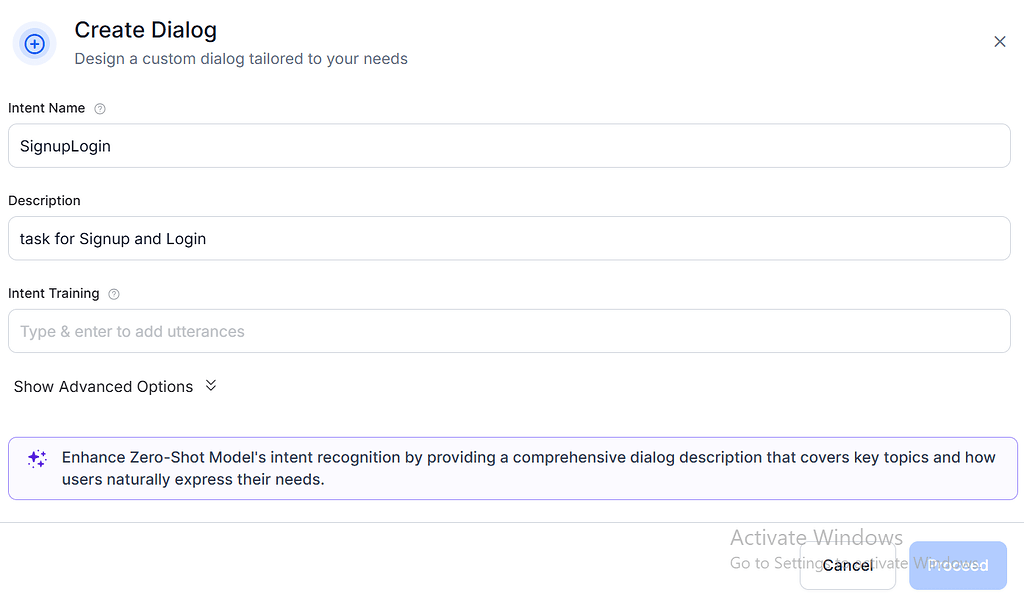Viewport: 1024px width, 605px height.
Task: Click into the Description text field
Action: click(509, 239)
